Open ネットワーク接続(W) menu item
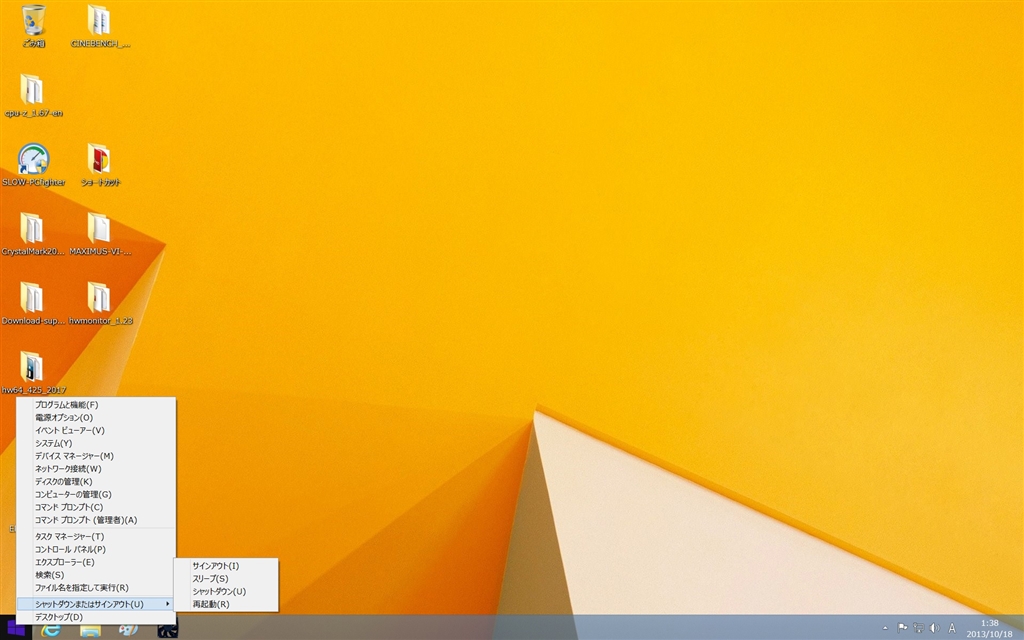Screen dimensions: 1024x640 (96, 469)
